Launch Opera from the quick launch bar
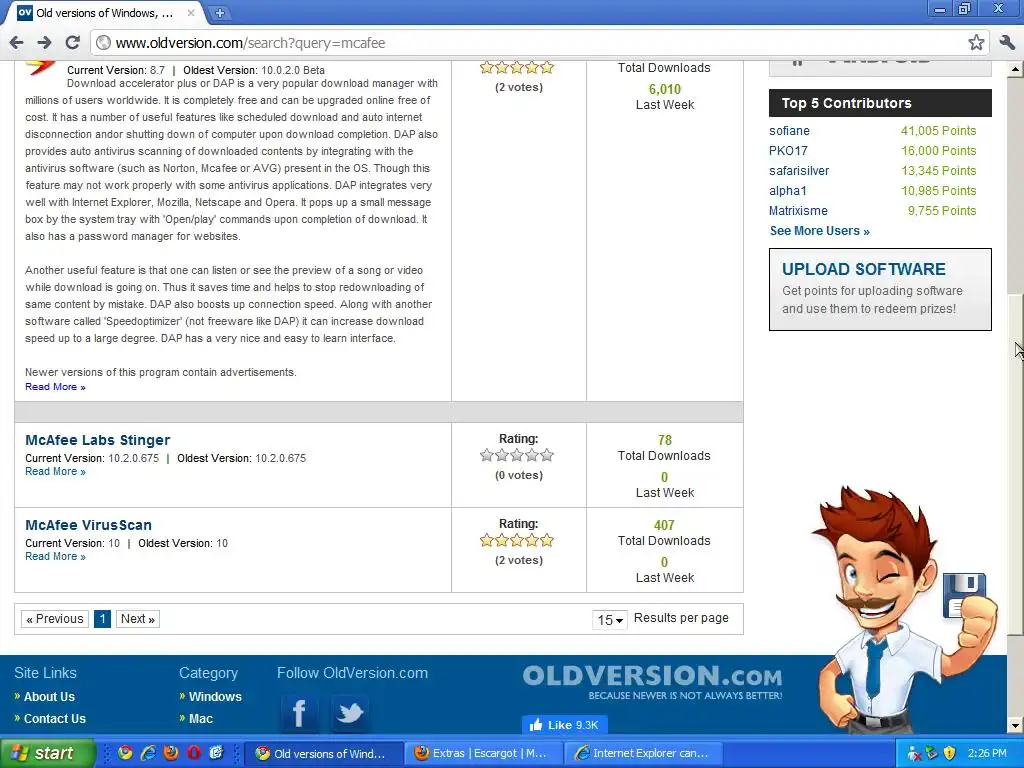This screenshot has width=1024, height=768. pos(194,753)
